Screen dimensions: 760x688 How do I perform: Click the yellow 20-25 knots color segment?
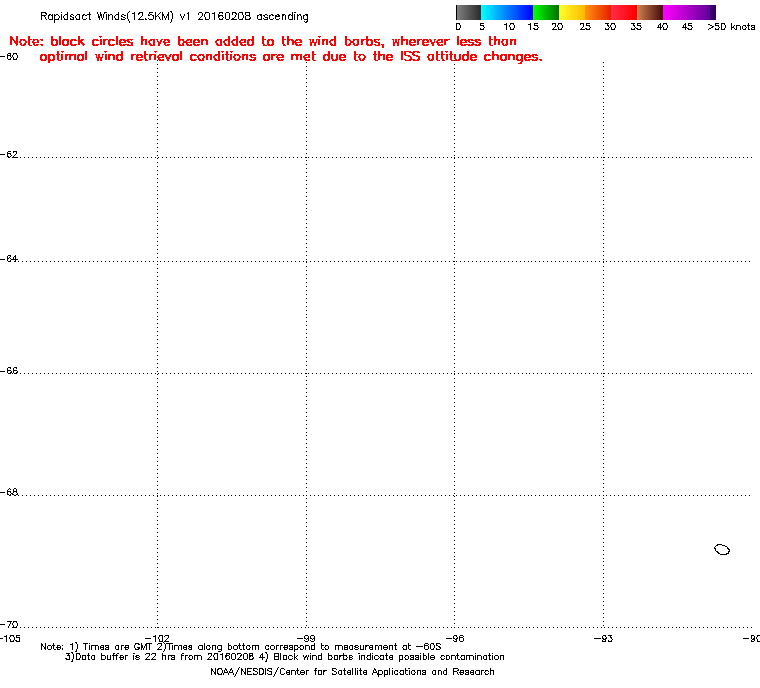572,12
